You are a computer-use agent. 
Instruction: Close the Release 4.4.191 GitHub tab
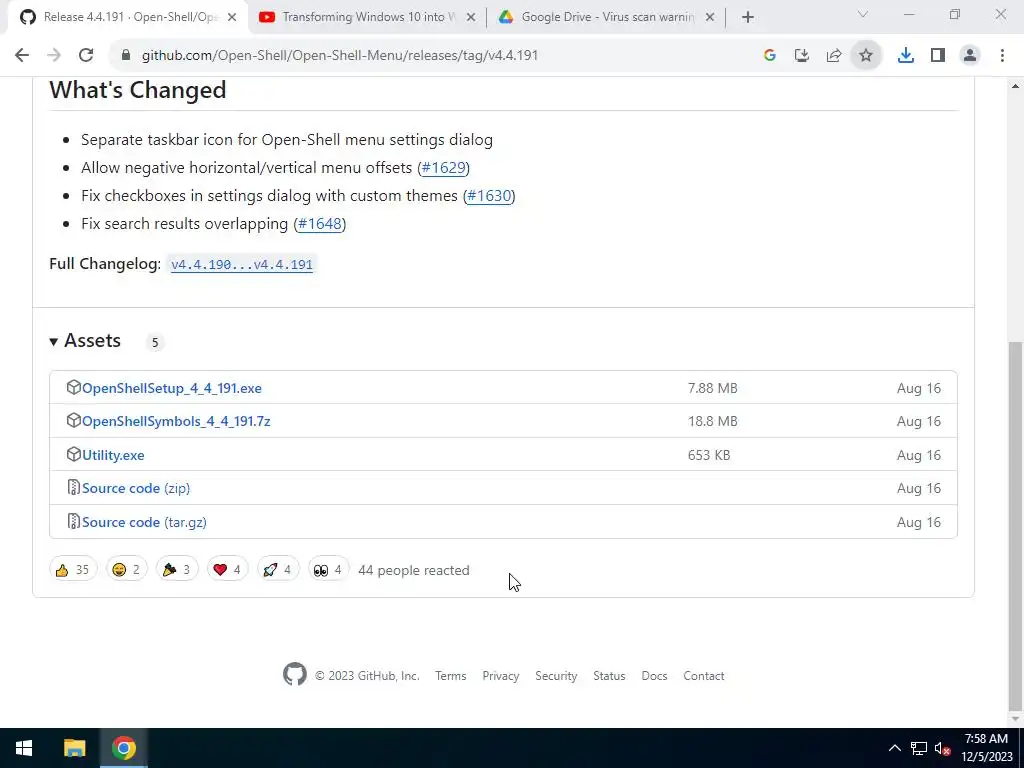tap(232, 18)
